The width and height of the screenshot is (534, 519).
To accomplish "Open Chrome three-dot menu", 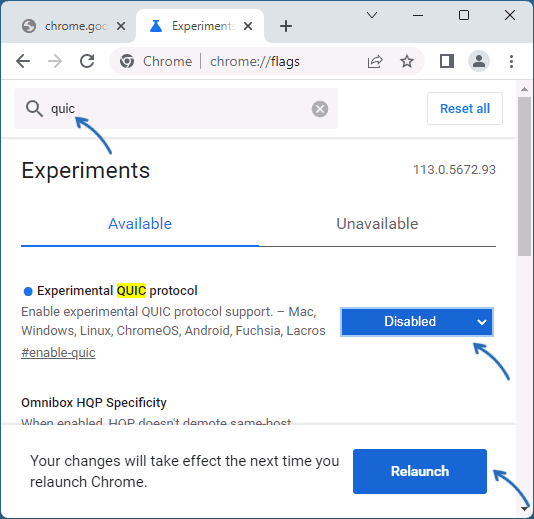I will coord(511,62).
